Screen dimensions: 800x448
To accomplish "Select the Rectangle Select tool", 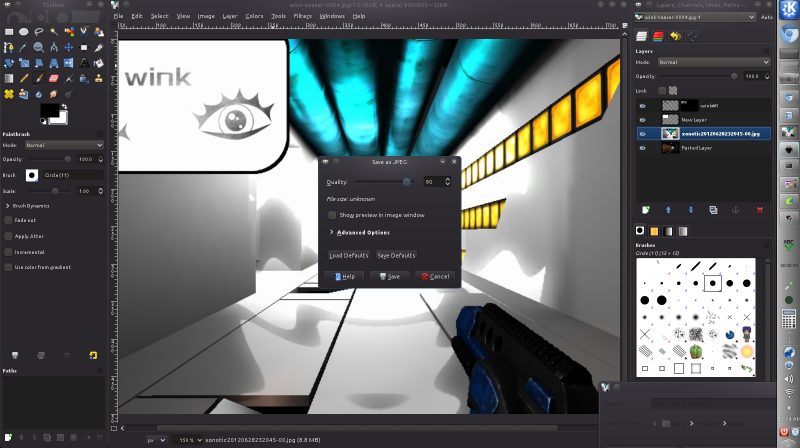I will (9, 32).
